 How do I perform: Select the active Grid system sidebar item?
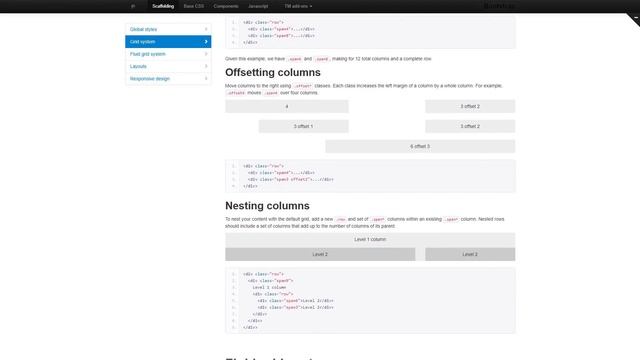[x=168, y=42]
